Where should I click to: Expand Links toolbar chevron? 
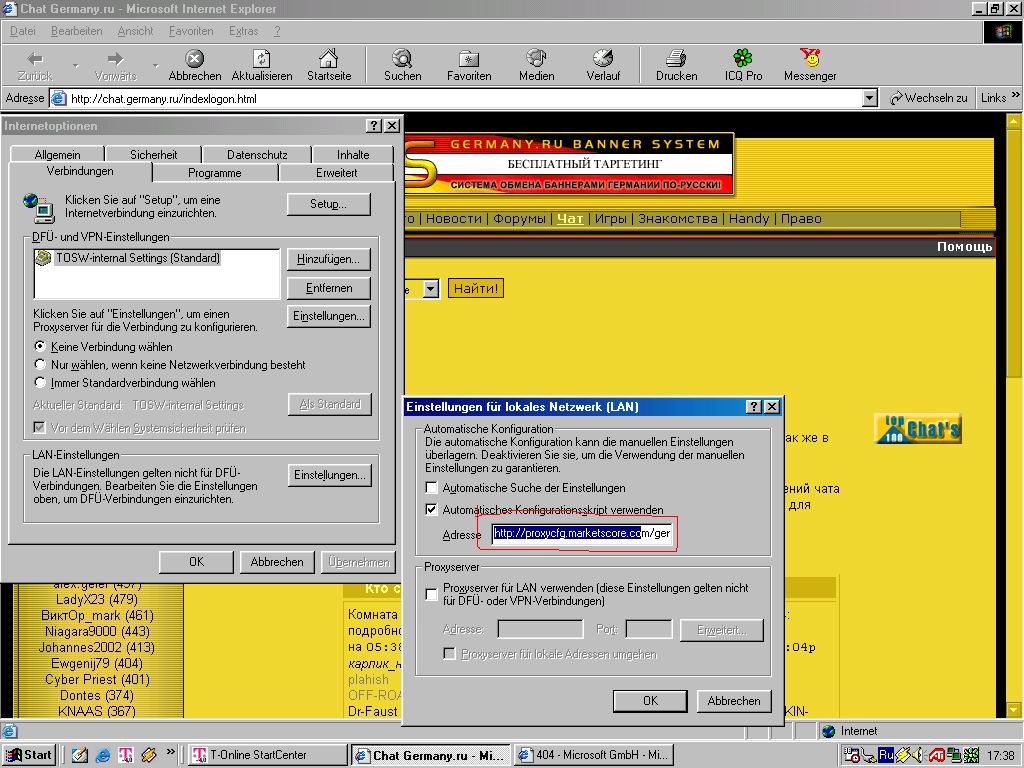point(1016,95)
